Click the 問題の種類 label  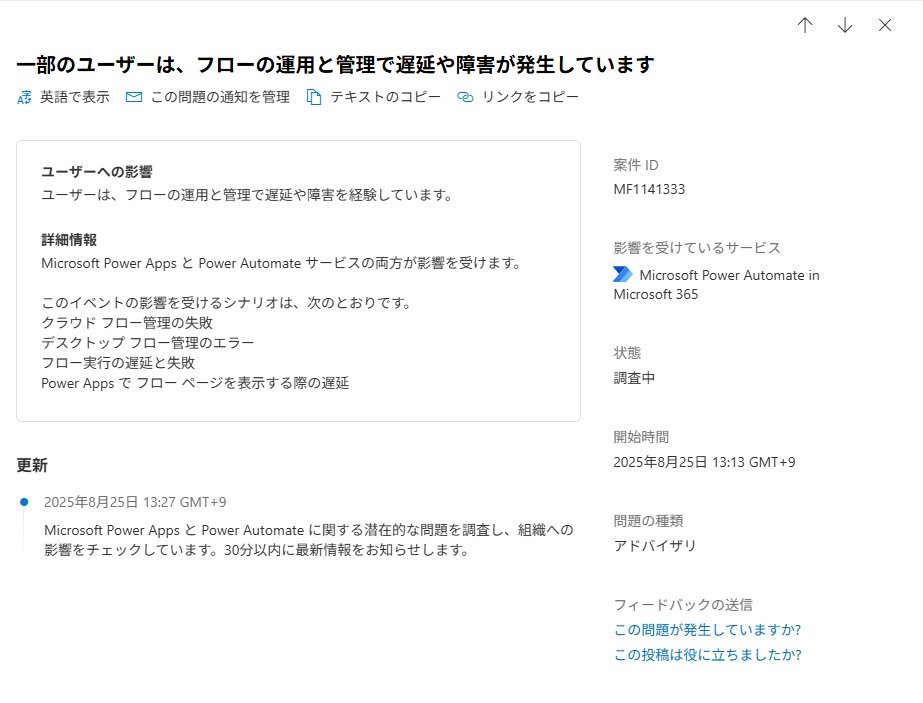pos(648,521)
